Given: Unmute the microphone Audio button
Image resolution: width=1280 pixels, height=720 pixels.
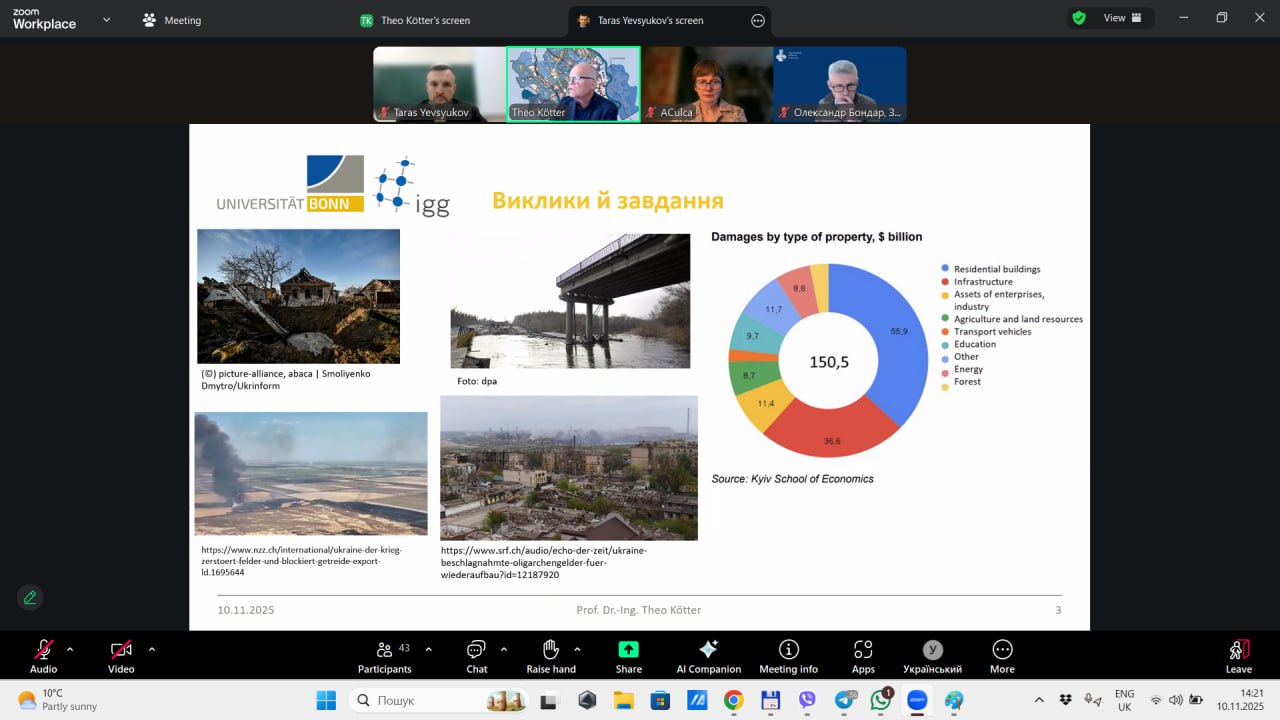Looking at the screenshot, I should pos(43,655).
